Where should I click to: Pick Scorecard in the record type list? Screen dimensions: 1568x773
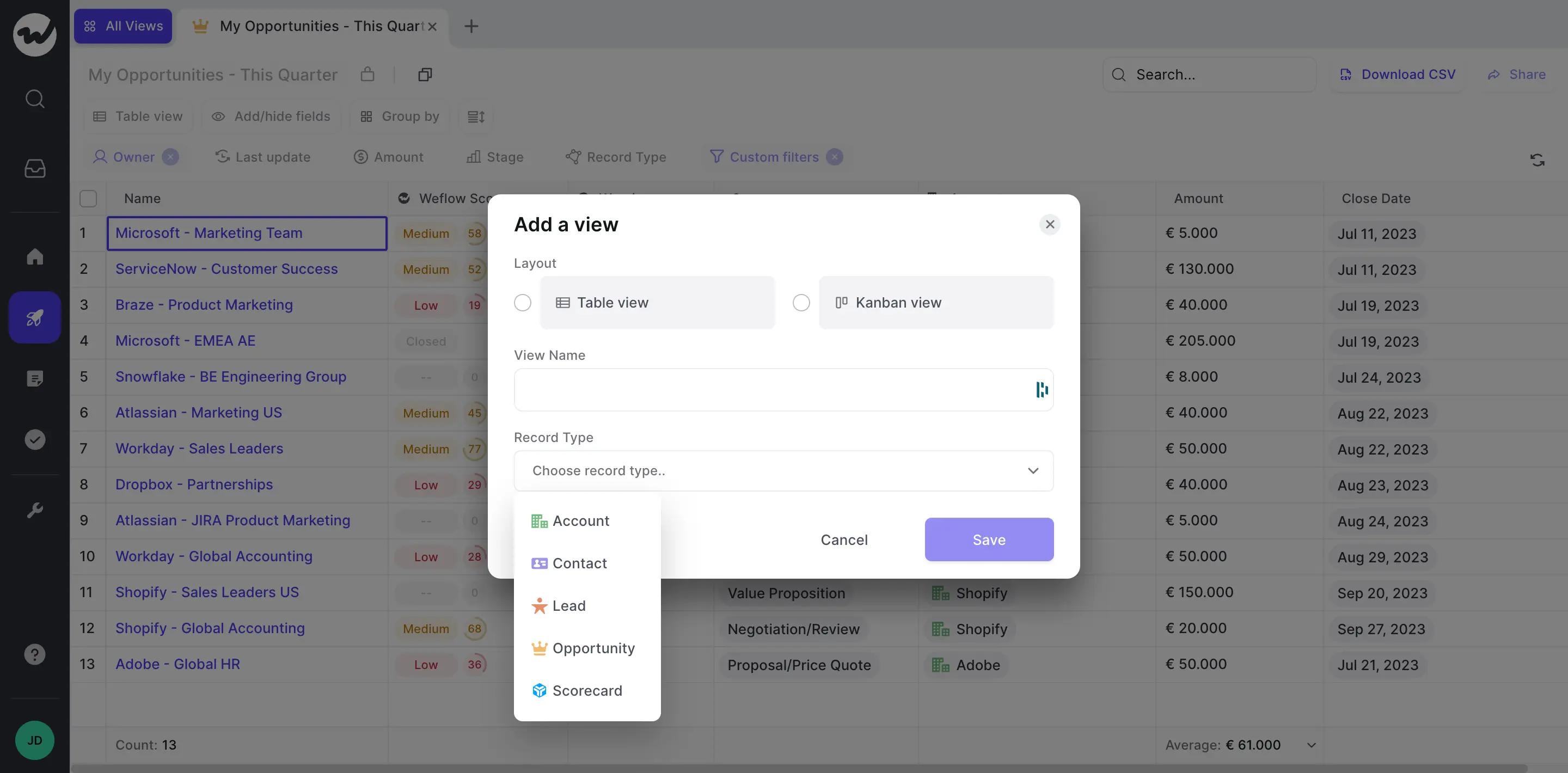tap(587, 691)
